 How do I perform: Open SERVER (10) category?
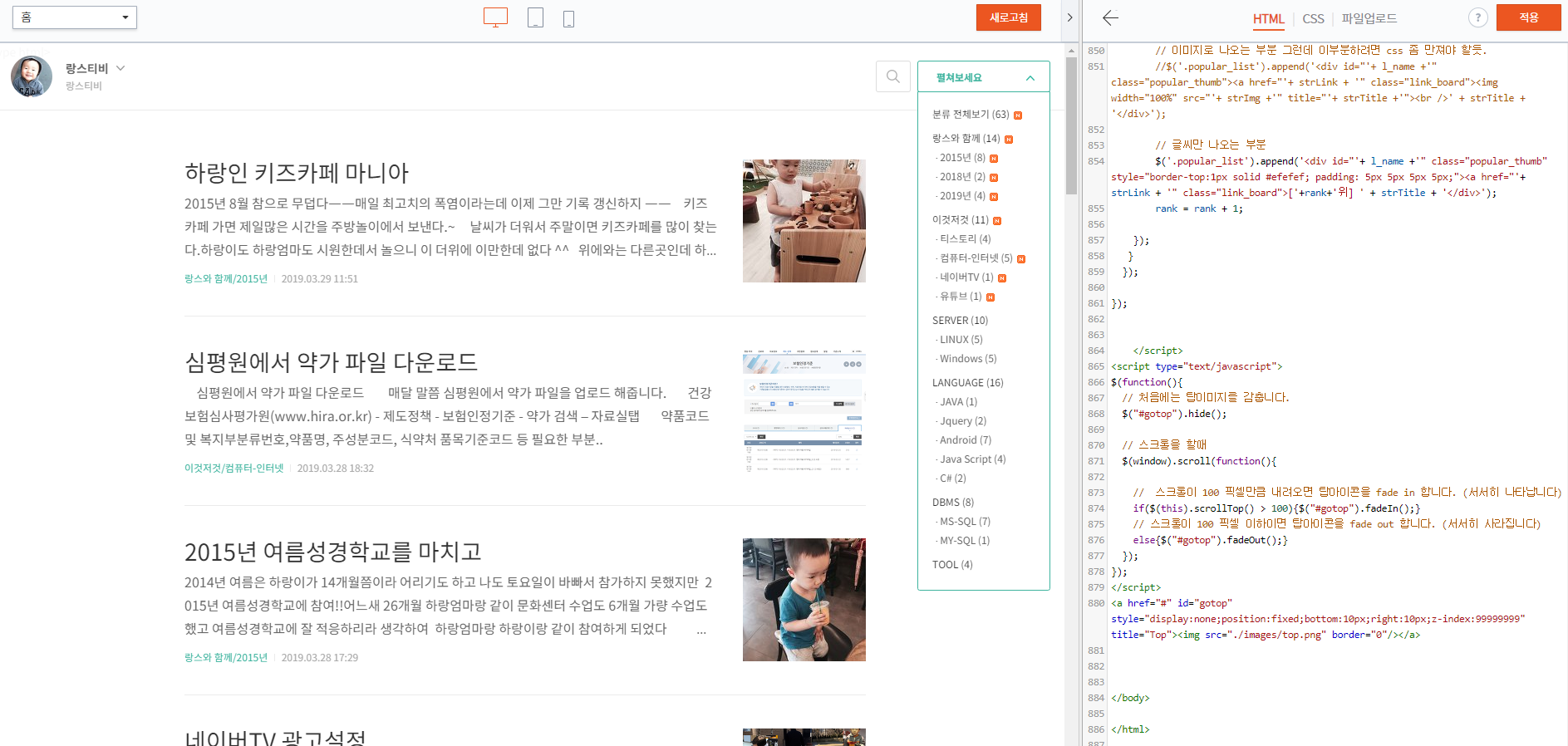(960, 321)
